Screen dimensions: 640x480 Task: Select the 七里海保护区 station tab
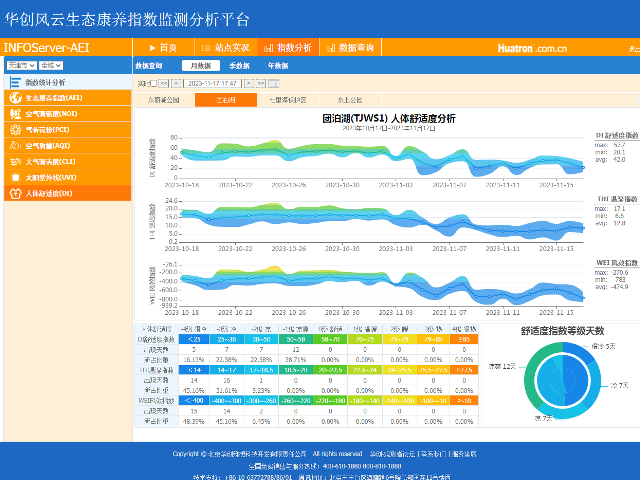coord(287,100)
